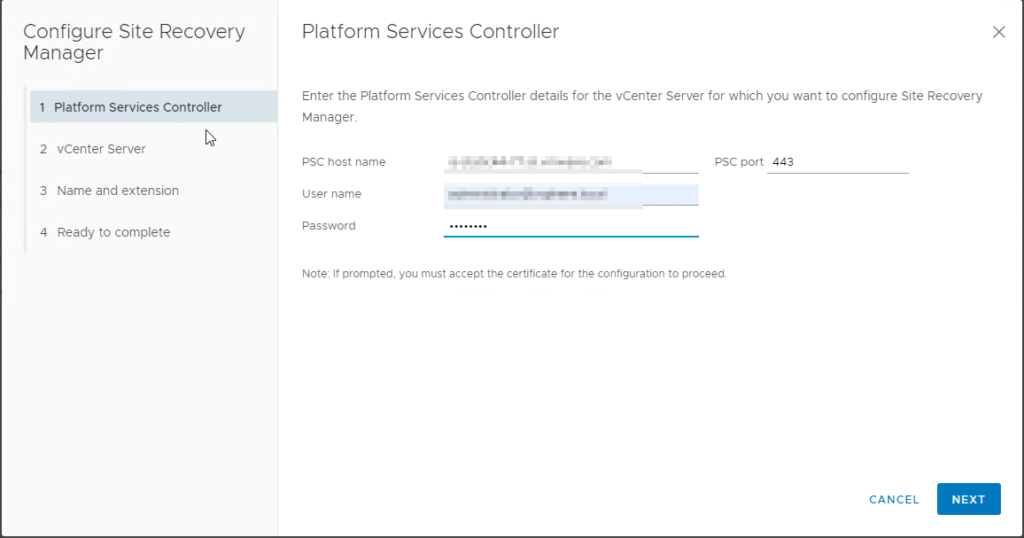Click the Password label
The width and height of the screenshot is (1024, 538).
click(328, 226)
